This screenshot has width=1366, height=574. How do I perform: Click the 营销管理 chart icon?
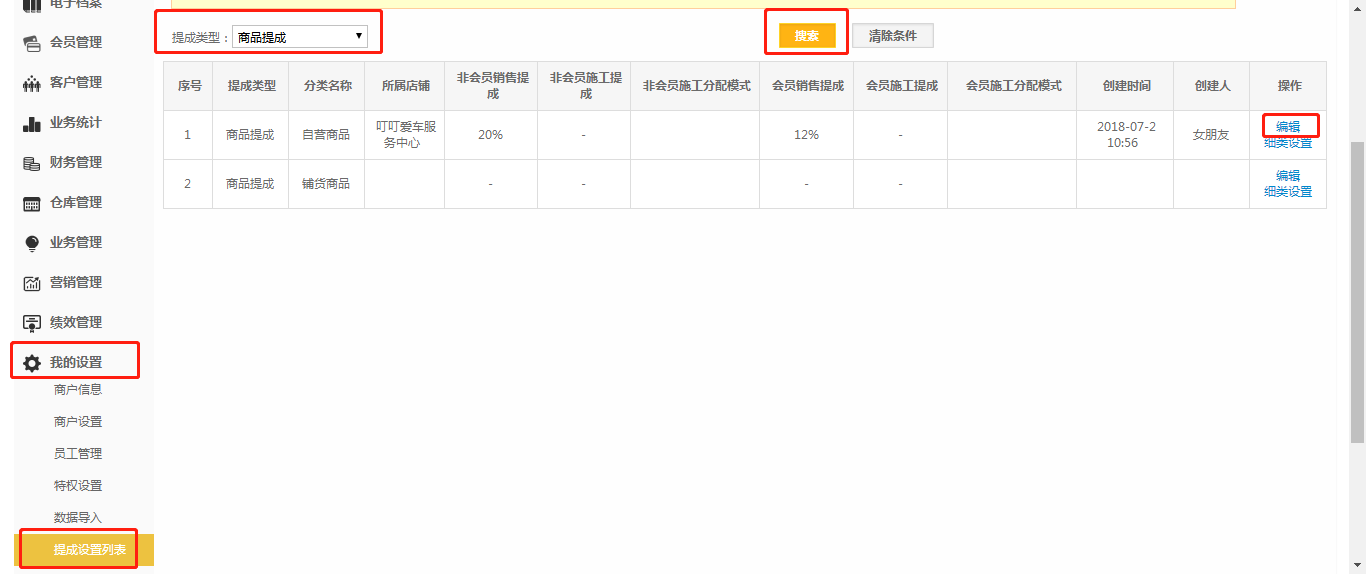(31, 283)
